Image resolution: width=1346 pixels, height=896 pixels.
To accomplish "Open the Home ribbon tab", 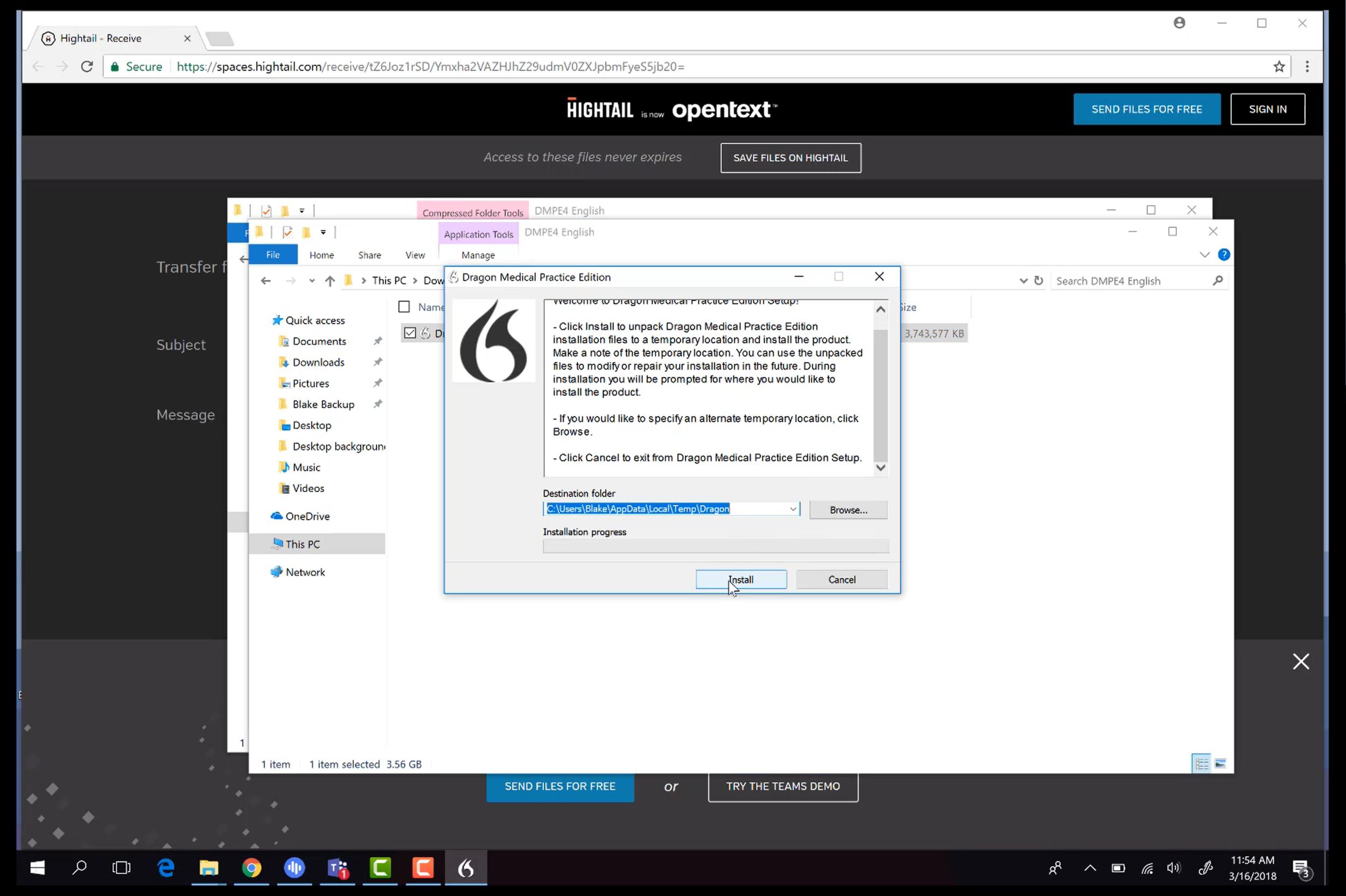I will (x=321, y=255).
